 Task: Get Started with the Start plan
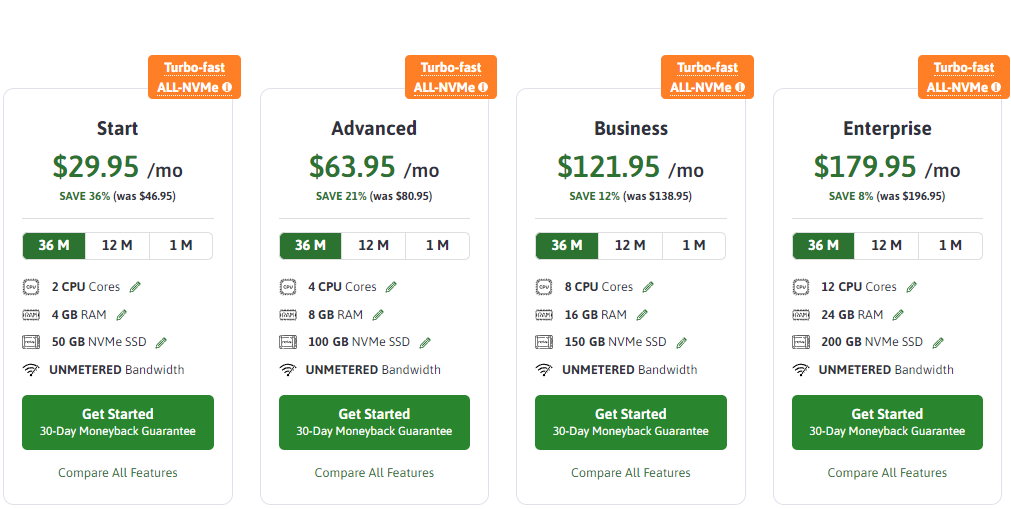[x=118, y=422]
